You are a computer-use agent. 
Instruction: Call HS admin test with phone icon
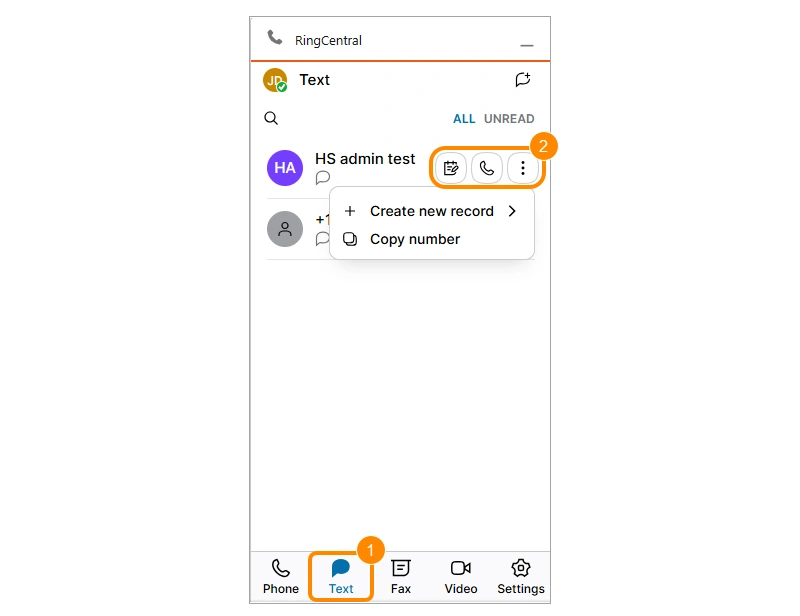(487, 168)
